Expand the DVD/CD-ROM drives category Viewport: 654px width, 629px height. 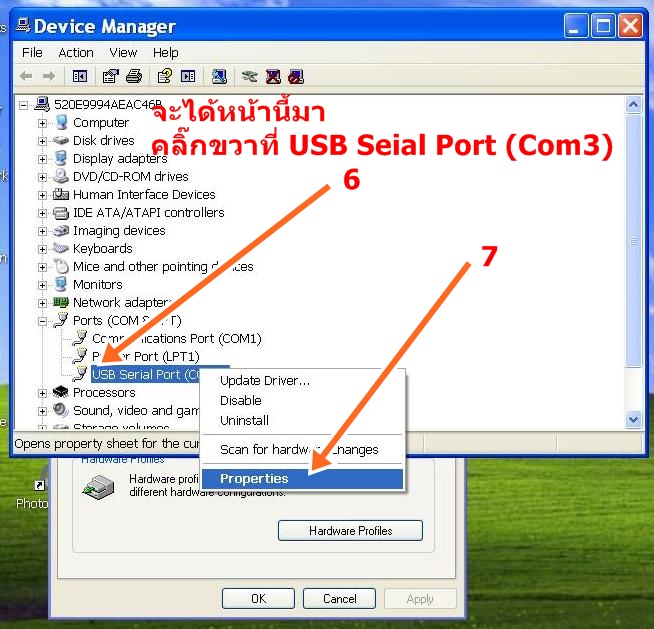(42, 177)
